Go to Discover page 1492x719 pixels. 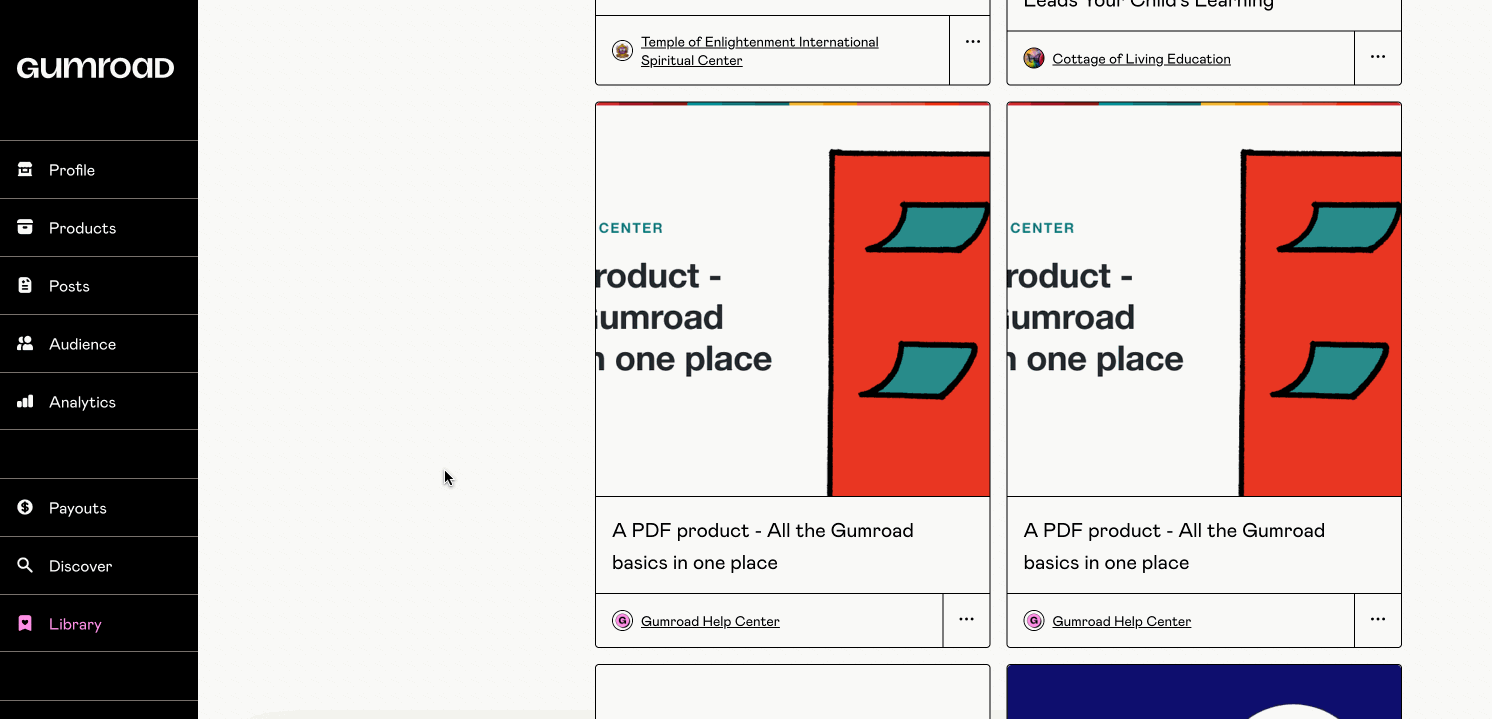99,565
